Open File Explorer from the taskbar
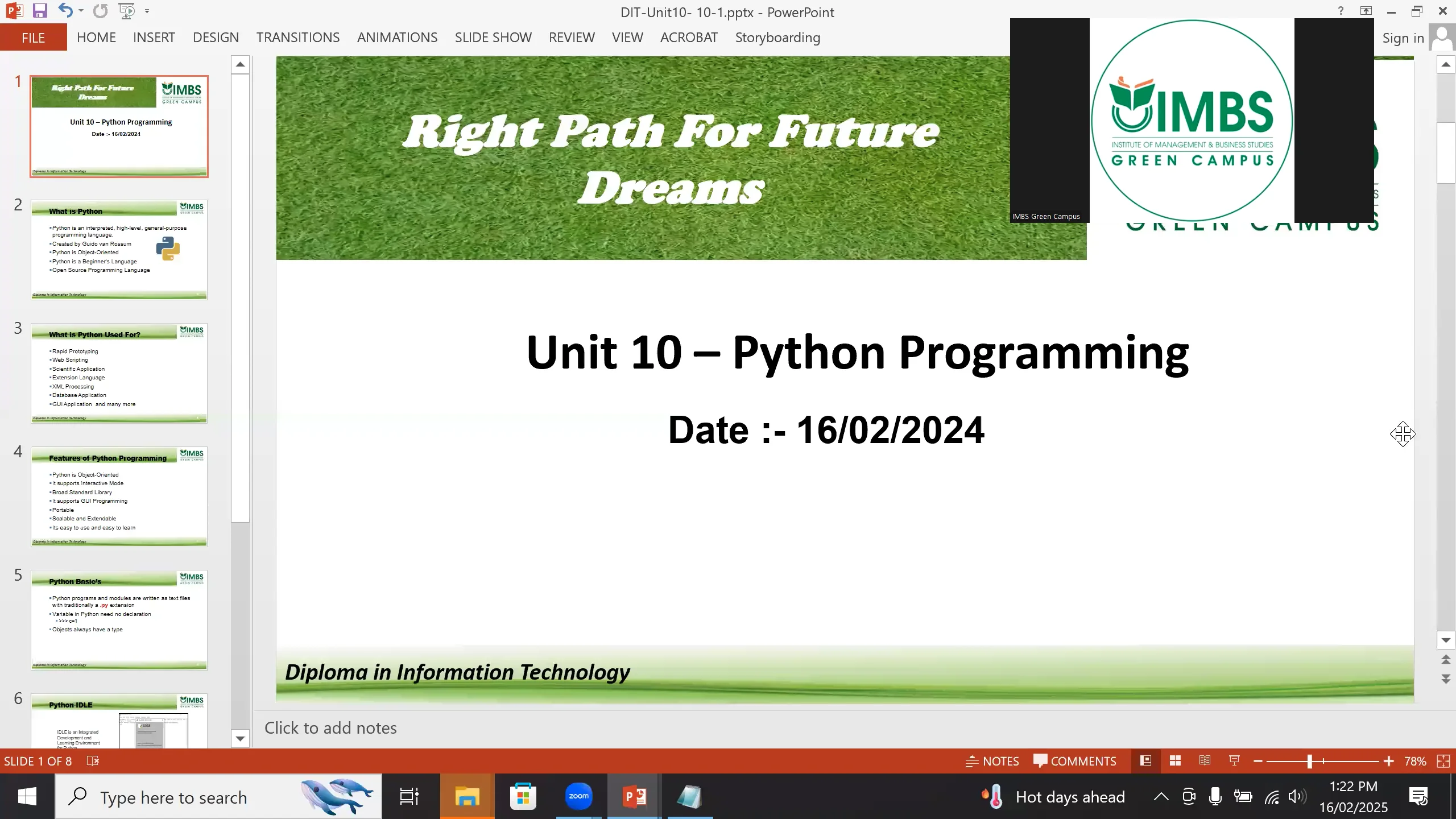Image resolution: width=1456 pixels, height=819 pixels. [467, 796]
